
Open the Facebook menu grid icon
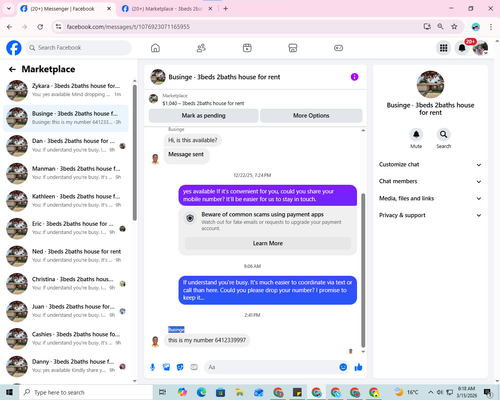tap(443, 48)
